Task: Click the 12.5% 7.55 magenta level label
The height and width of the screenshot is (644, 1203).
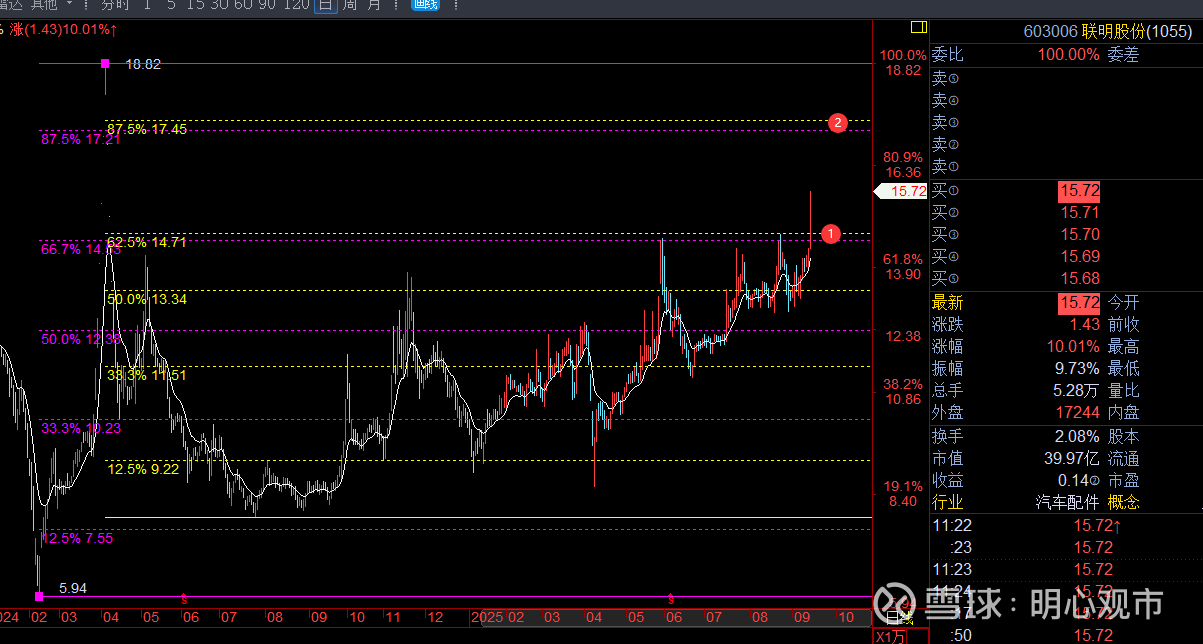Action: [x=77, y=538]
